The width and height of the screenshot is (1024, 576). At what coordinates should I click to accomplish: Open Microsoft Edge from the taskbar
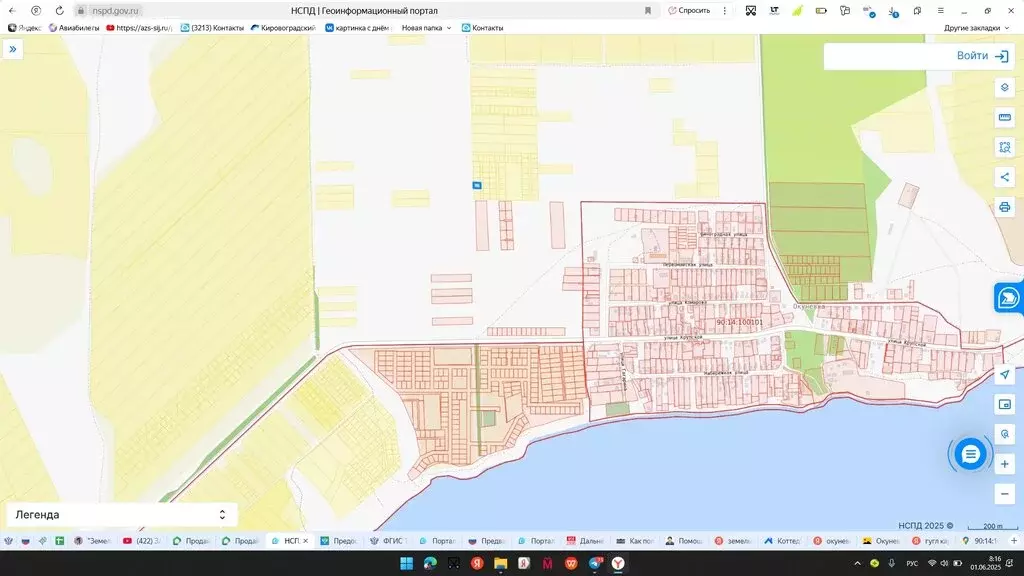pyautogui.click(x=430, y=563)
